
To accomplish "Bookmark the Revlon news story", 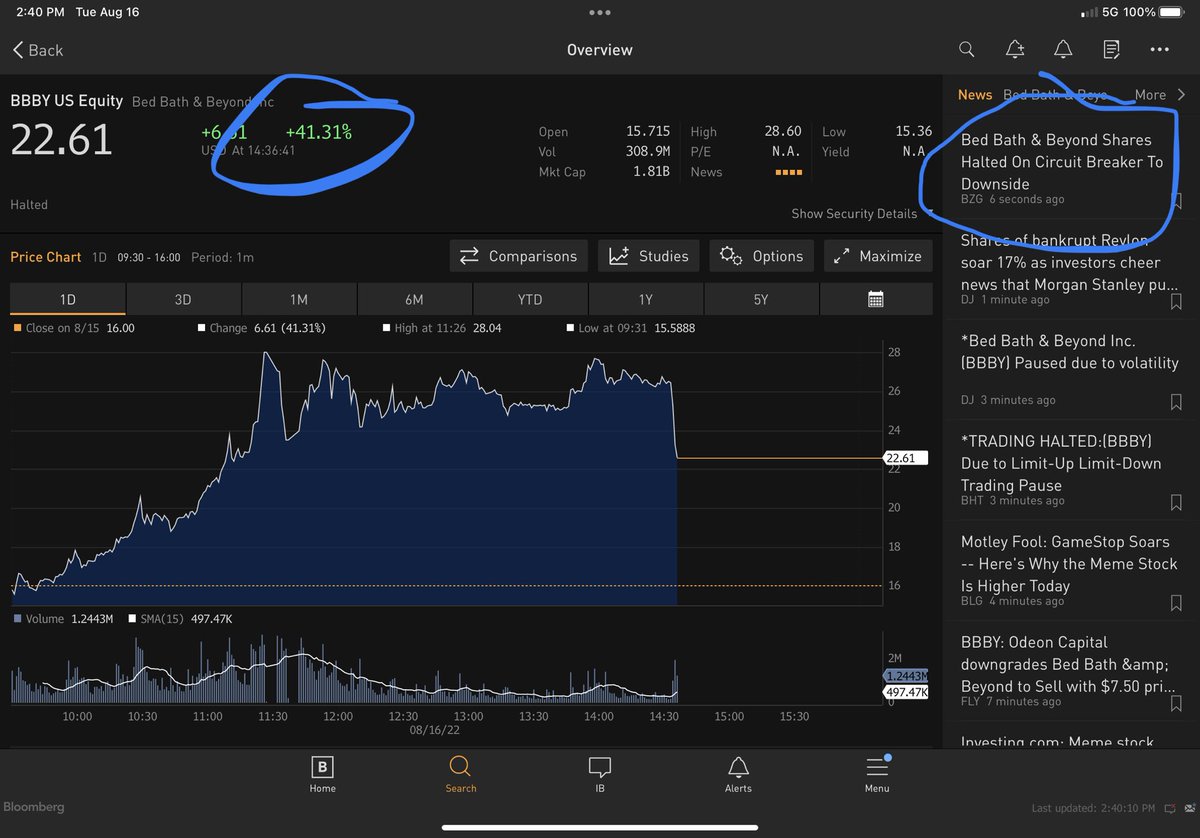I will (x=1176, y=301).
